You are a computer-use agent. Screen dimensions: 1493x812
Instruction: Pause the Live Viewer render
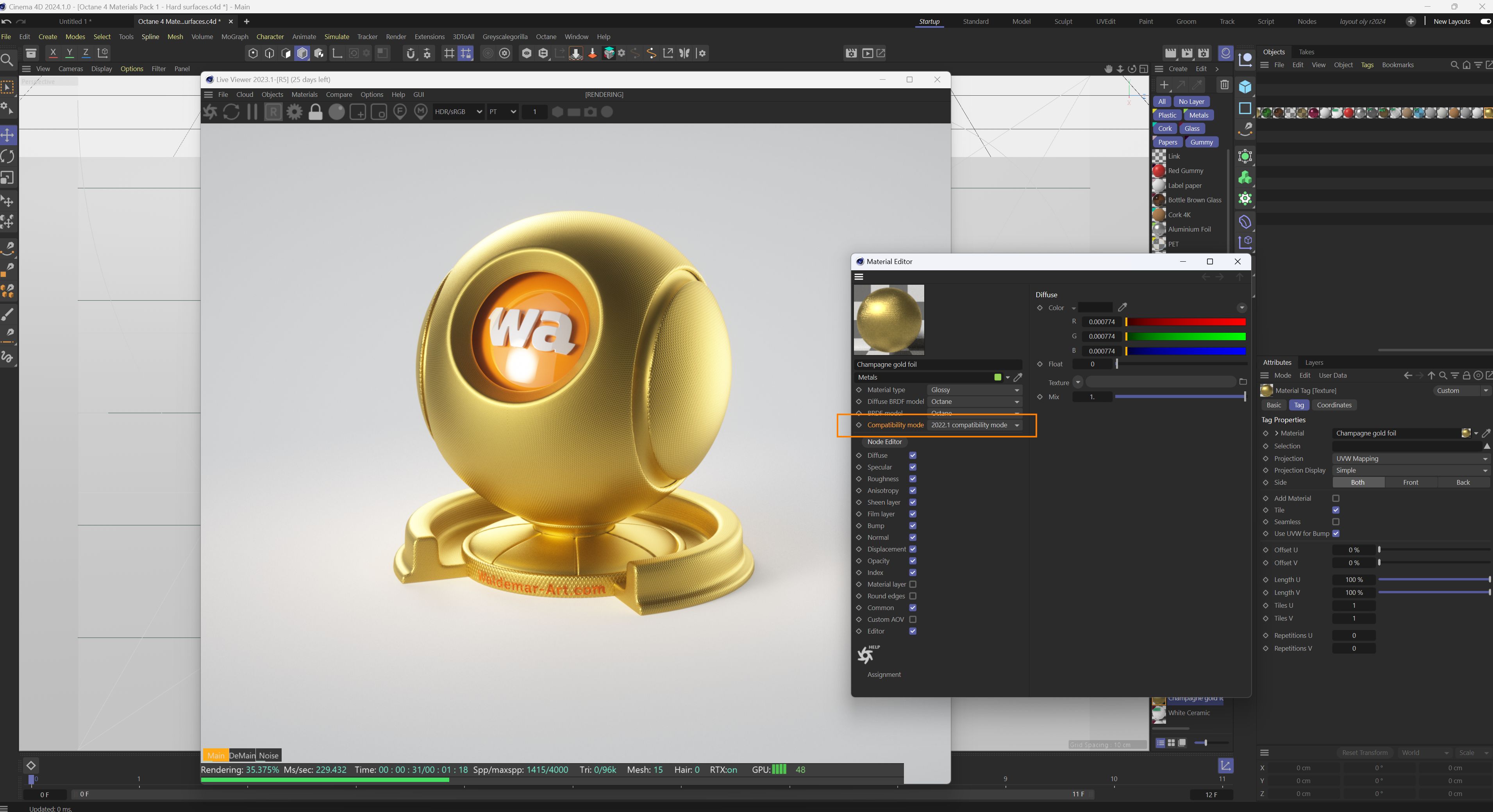point(252,112)
